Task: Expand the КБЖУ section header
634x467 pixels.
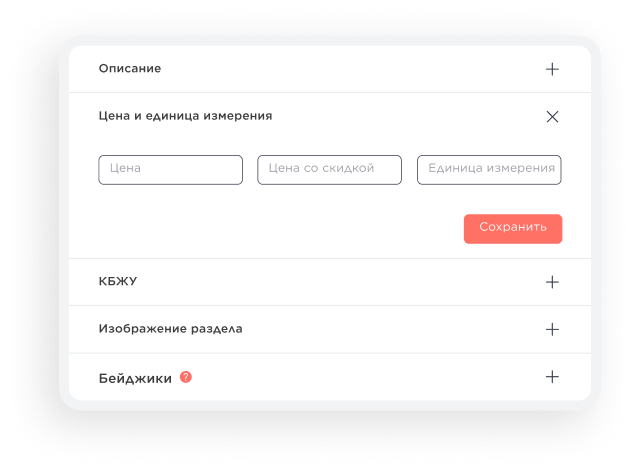Action: pyautogui.click(x=118, y=281)
